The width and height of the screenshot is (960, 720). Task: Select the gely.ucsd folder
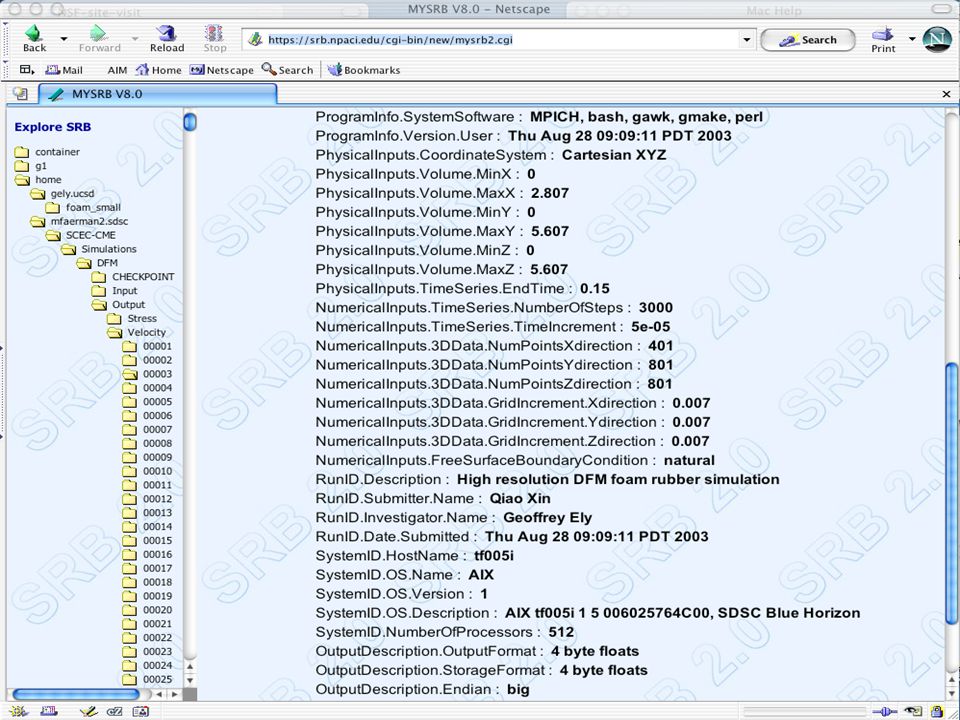click(62, 193)
